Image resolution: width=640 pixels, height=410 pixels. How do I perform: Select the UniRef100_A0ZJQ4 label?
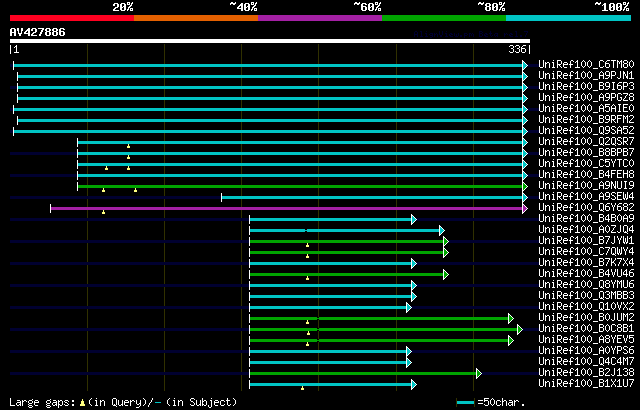point(586,230)
